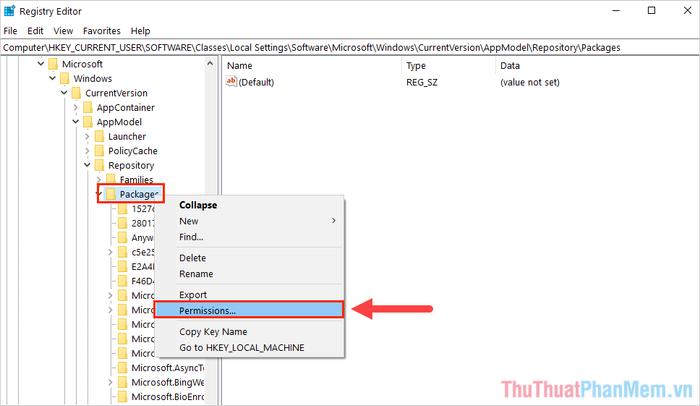Click the Data column header
The height and width of the screenshot is (406, 700).
(x=596, y=66)
